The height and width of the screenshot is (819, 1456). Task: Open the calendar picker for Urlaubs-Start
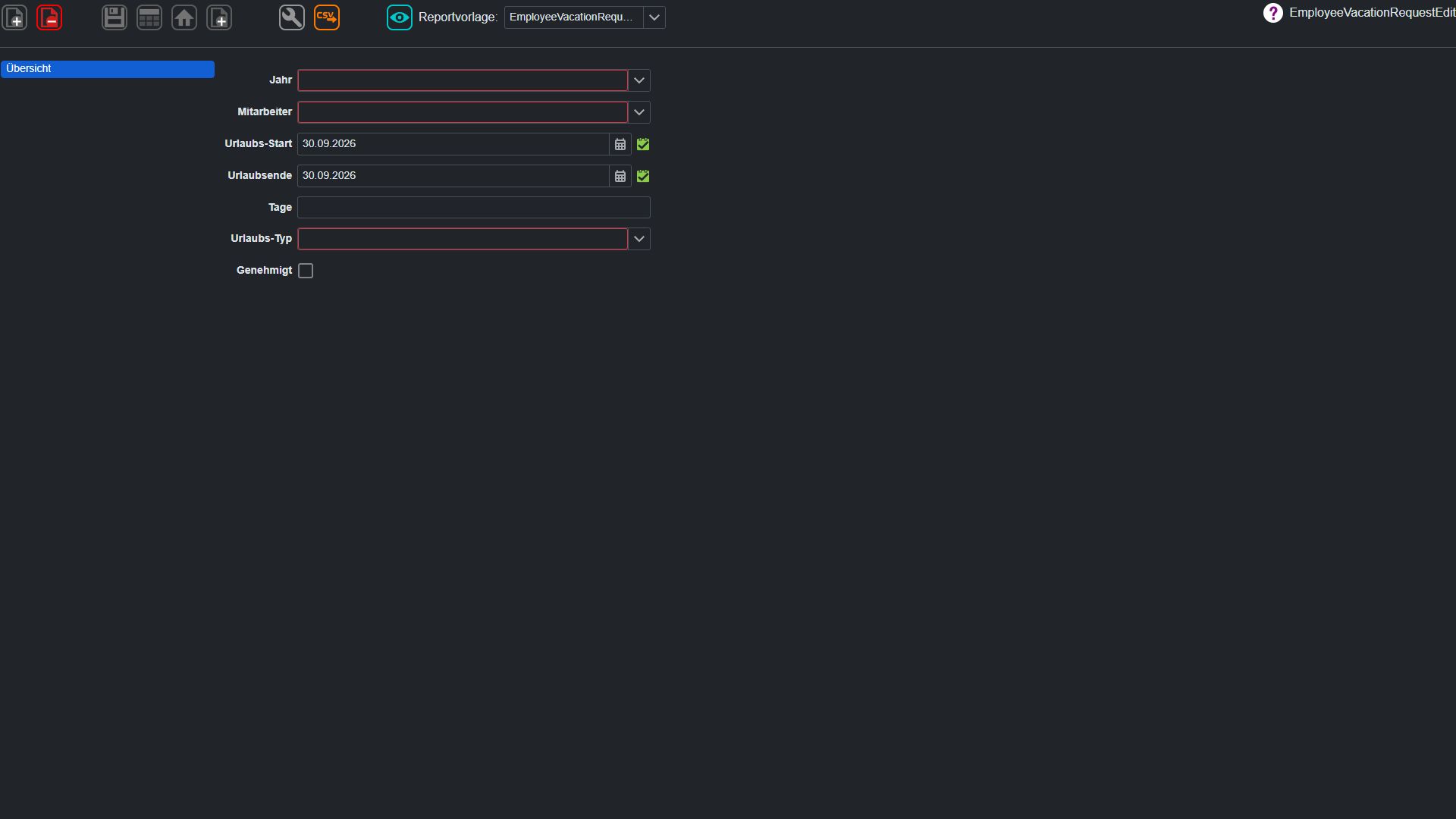click(x=620, y=144)
